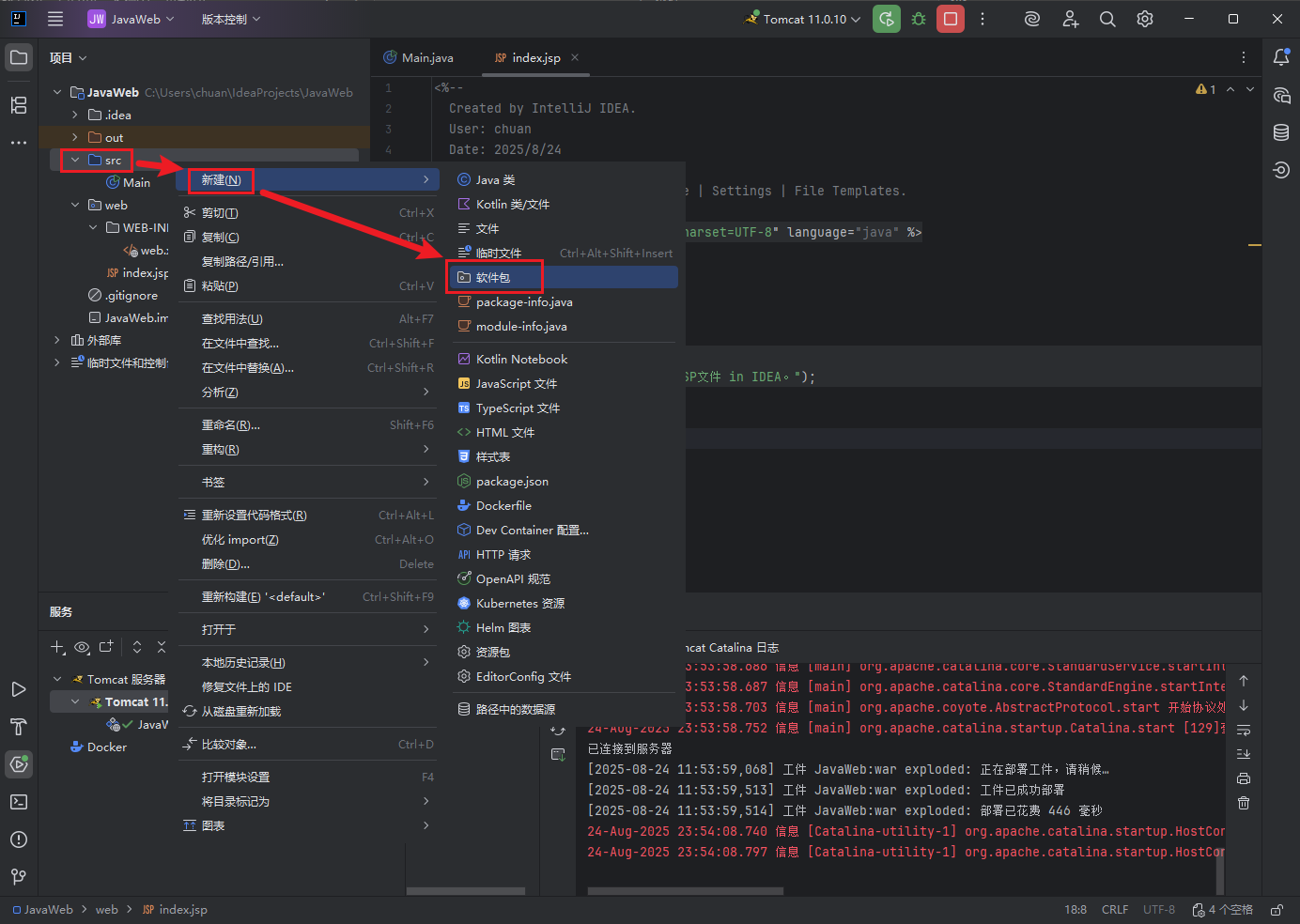Open the Git version control window
The height and width of the screenshot is (924, 1300).
19,877
